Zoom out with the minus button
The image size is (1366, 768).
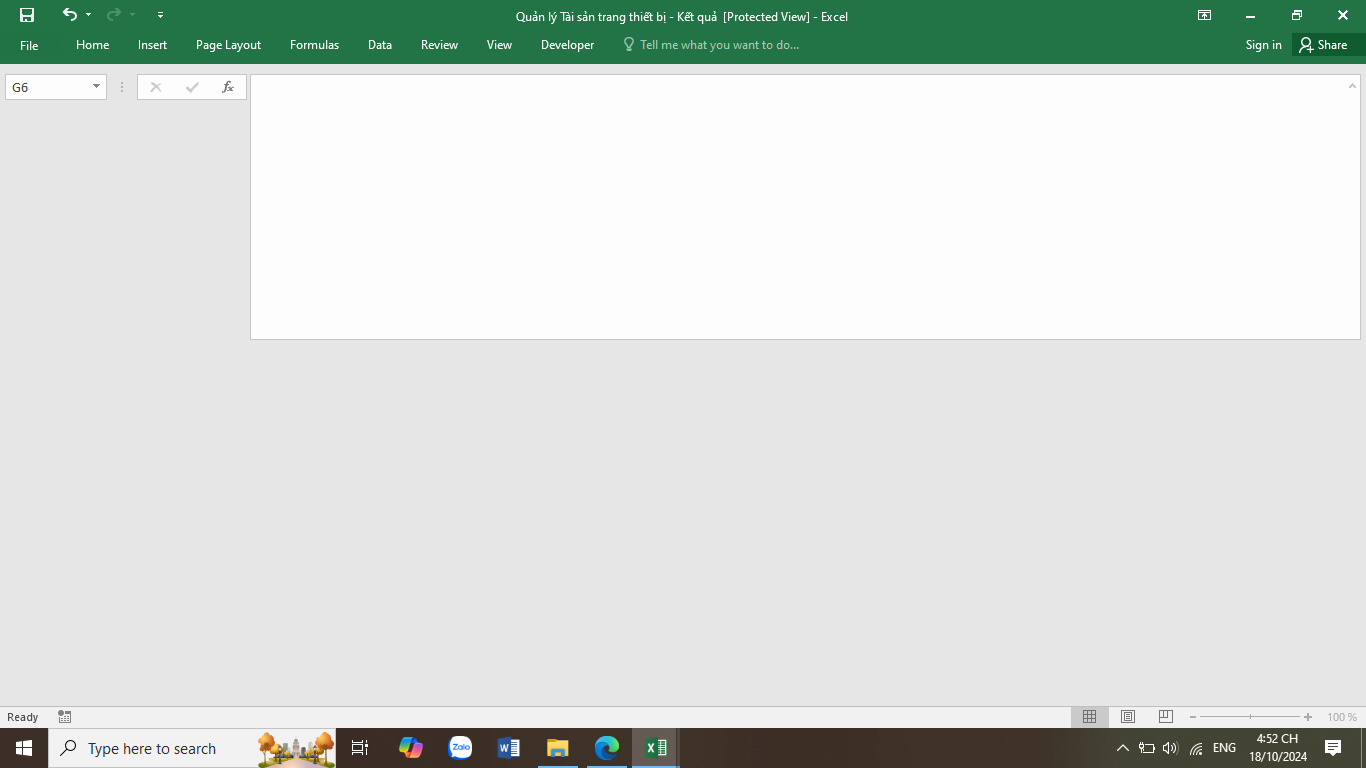tap(1193, 717)
